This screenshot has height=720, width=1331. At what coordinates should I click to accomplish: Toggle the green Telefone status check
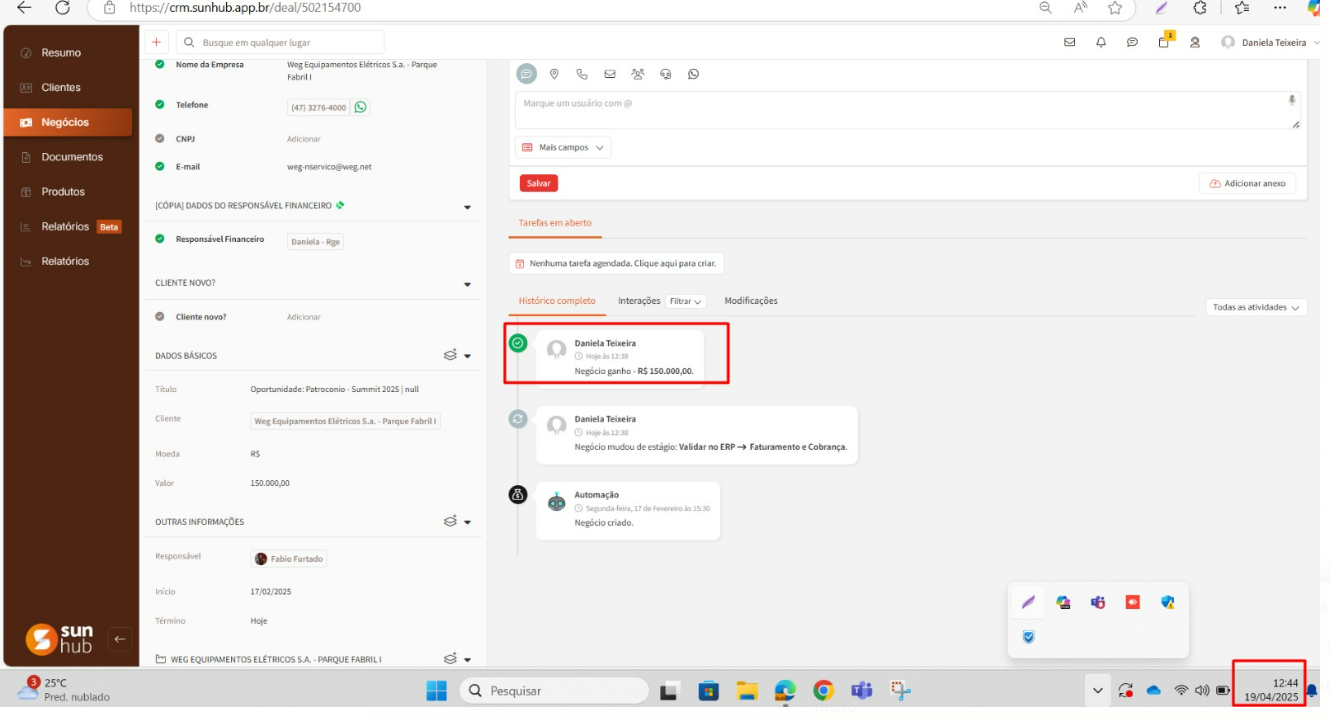pyautogui.click(x=160, y=105)
